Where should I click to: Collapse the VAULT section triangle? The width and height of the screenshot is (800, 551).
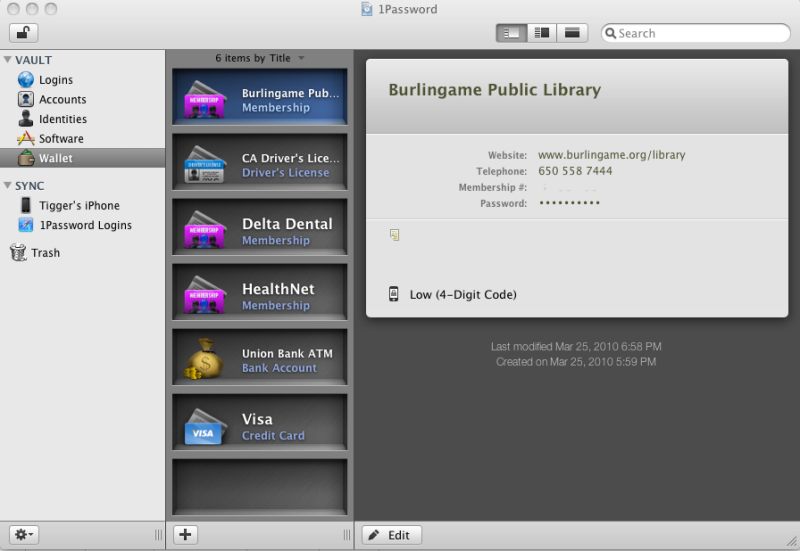[7, 60]
